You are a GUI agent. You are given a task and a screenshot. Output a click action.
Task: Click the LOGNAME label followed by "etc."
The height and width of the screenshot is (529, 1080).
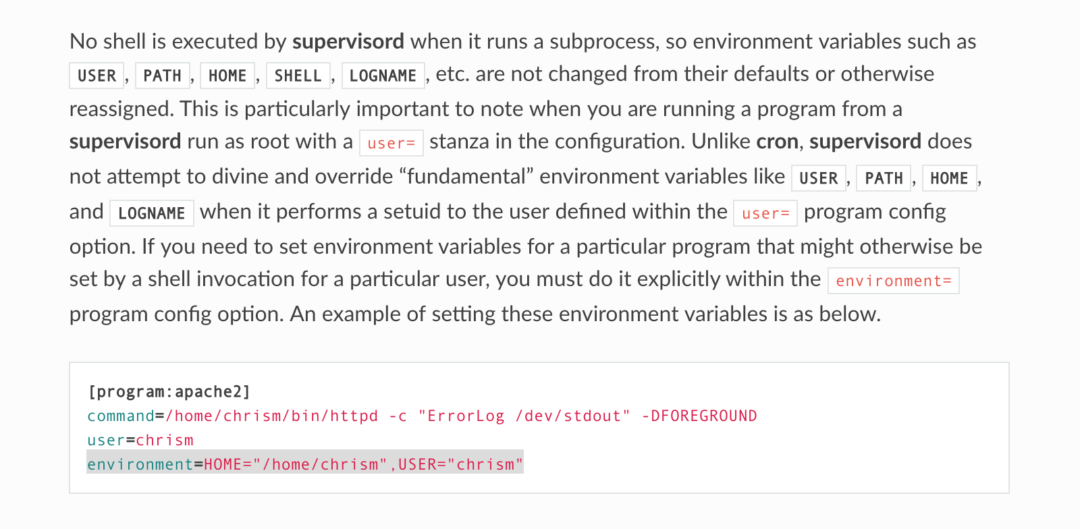coord(384,75)
